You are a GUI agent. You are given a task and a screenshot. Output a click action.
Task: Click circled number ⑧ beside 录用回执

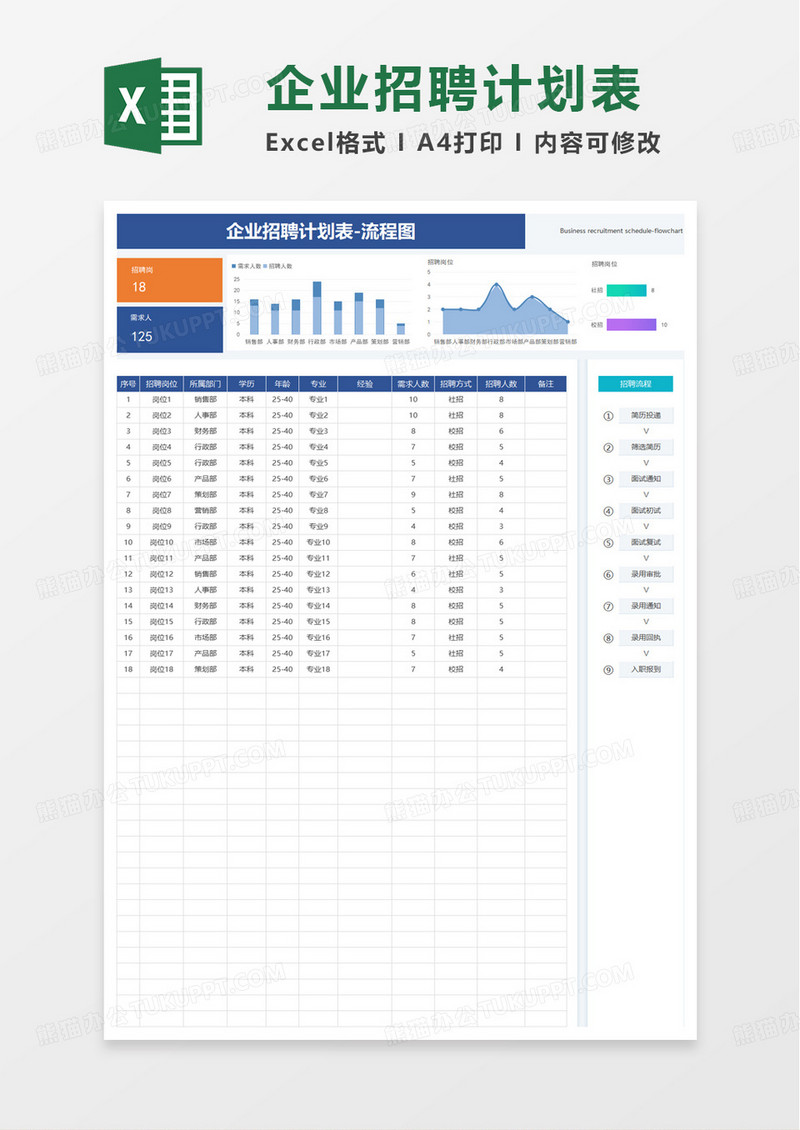(608, 638)
